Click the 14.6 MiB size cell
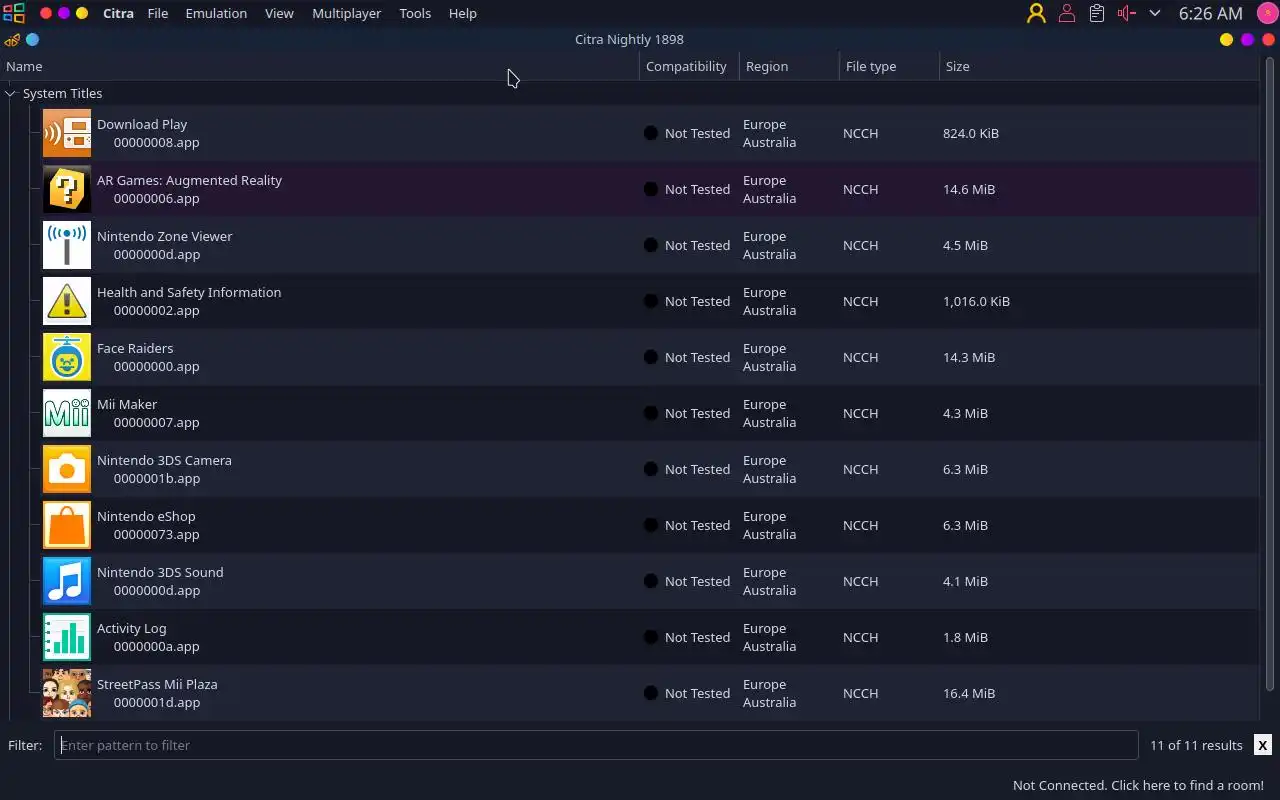This screenshot has width=1280, height=800. [969, 189]
